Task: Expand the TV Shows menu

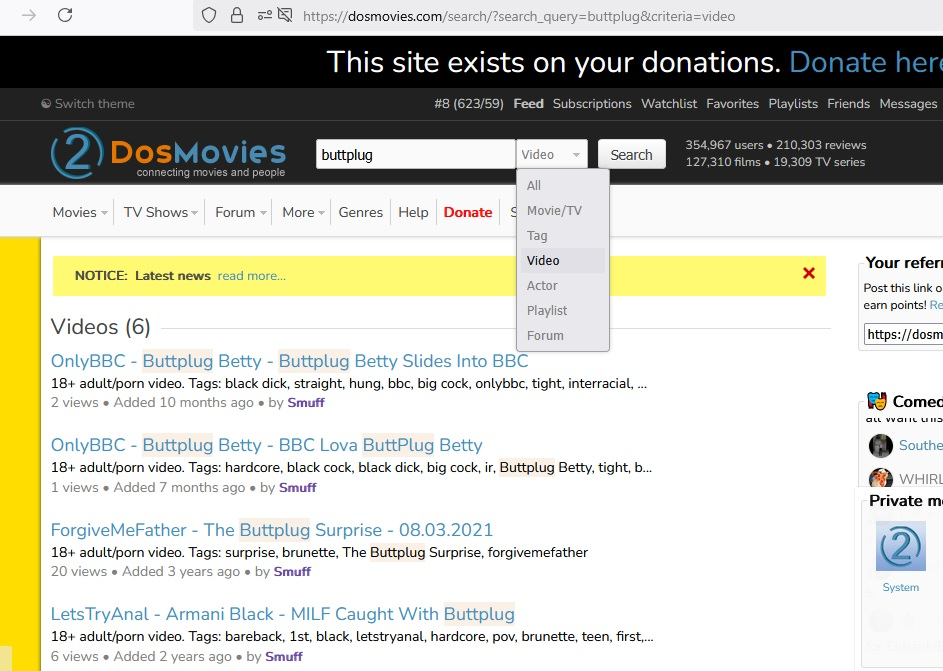Action: 161,212
